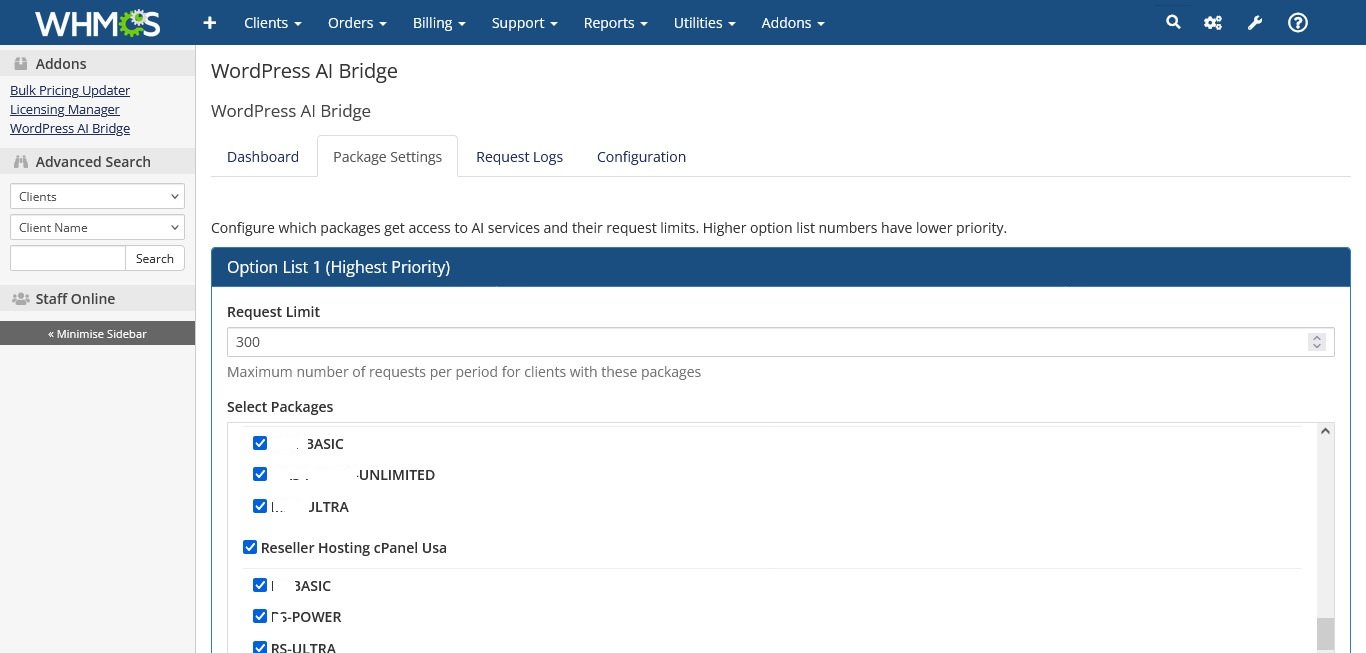Expand the Clients search type dropdown
The image size is (1366, 653).
pyautogui.click(x=97, y=197)
